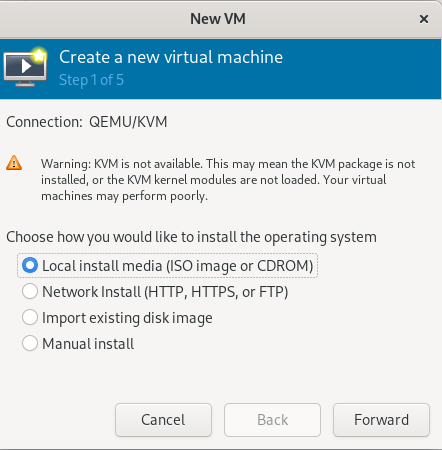
Task: Click the greyed-out Back button
Action: 272,420
